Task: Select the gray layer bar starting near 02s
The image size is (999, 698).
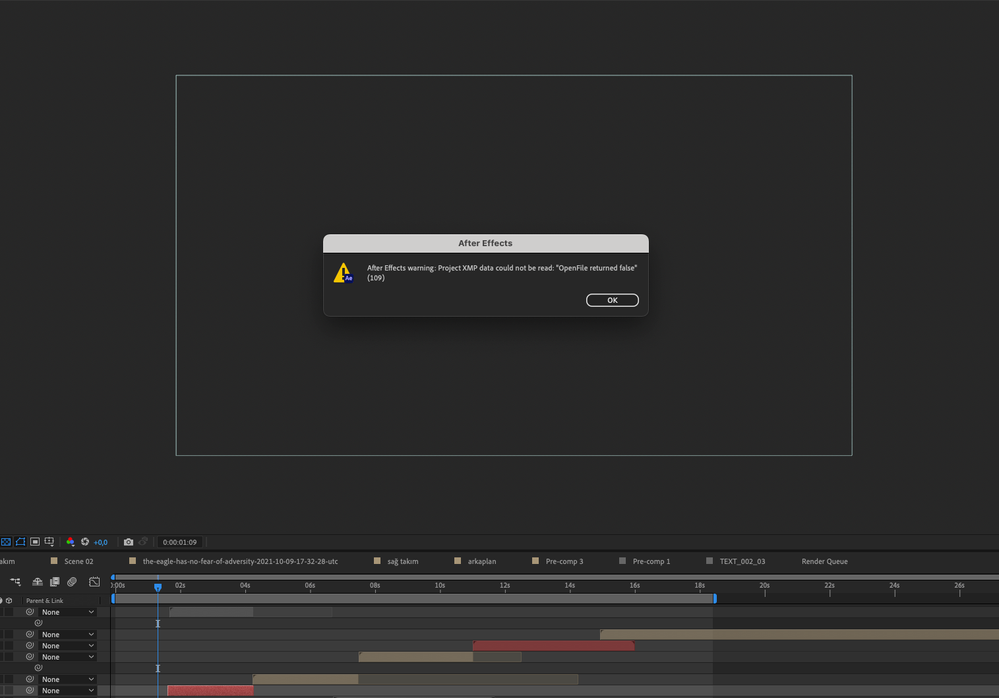Action: pos(212,612)
